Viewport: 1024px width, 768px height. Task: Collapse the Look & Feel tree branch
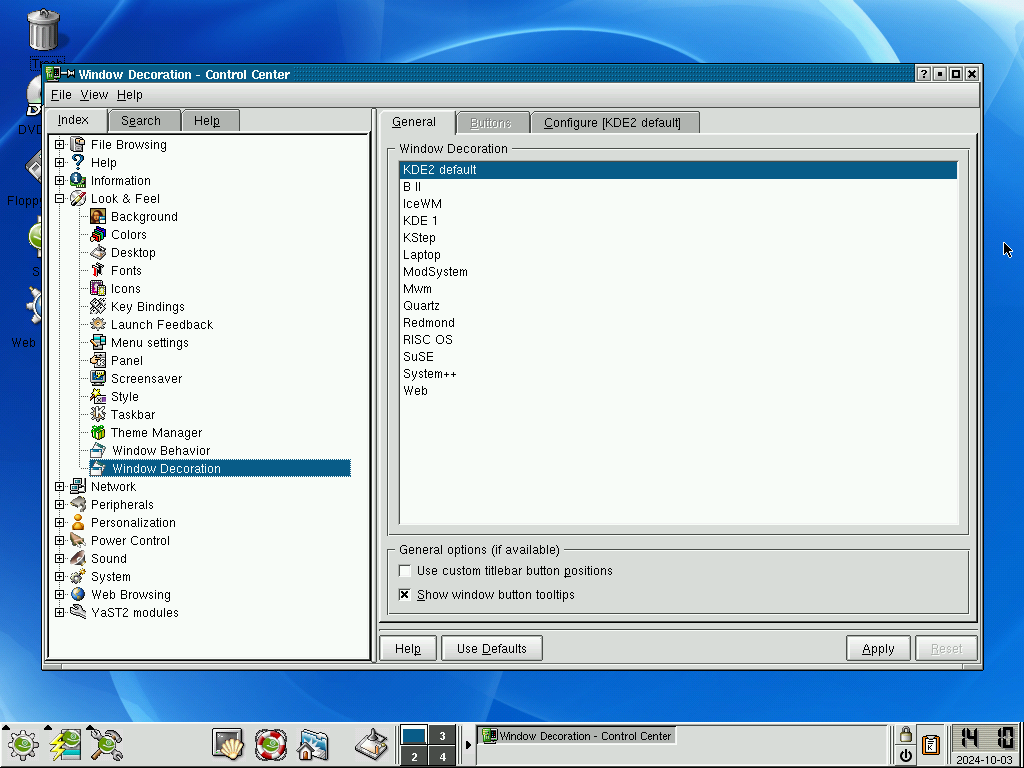tap(59, 199)
